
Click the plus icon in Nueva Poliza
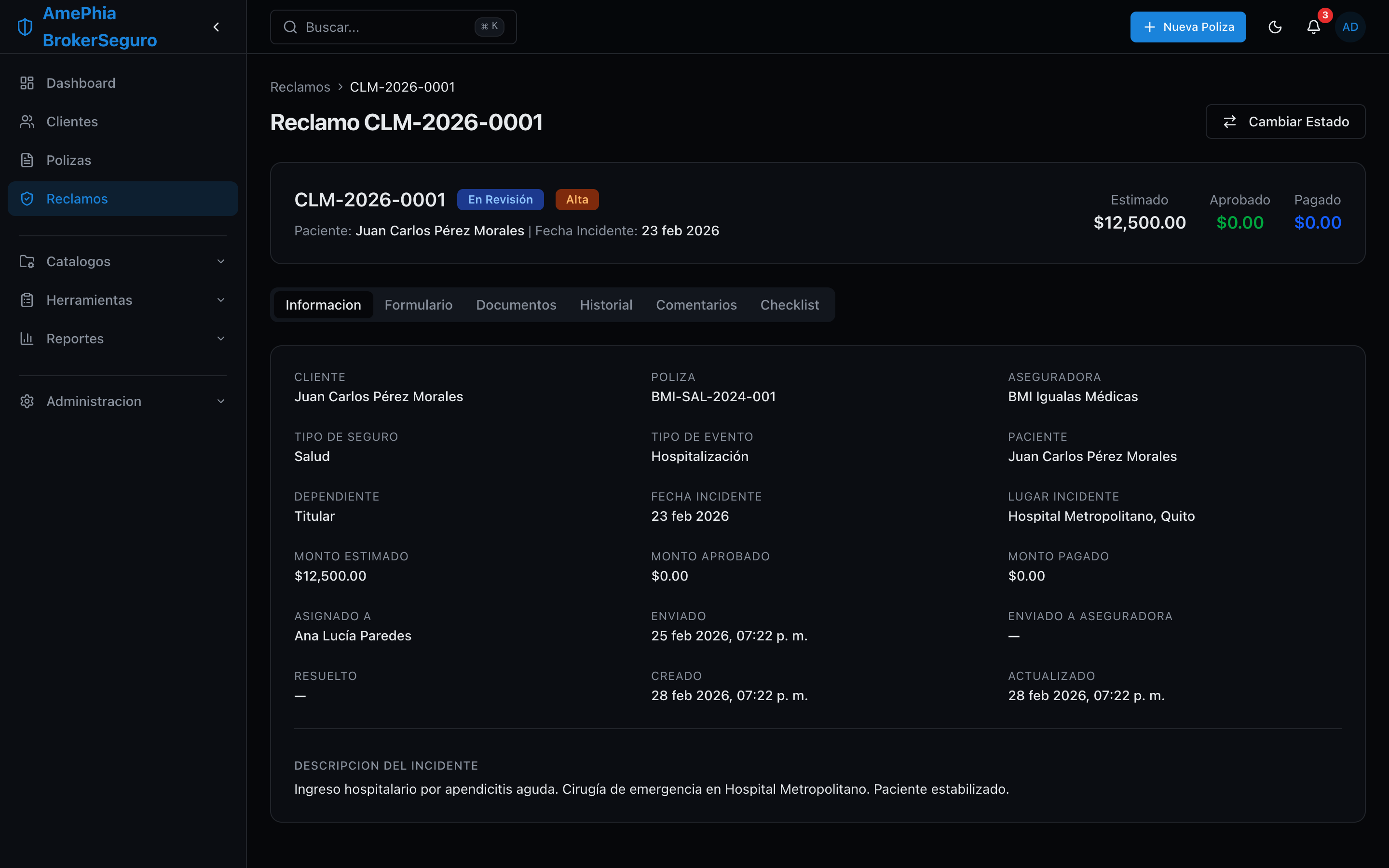pos(1149,27)
